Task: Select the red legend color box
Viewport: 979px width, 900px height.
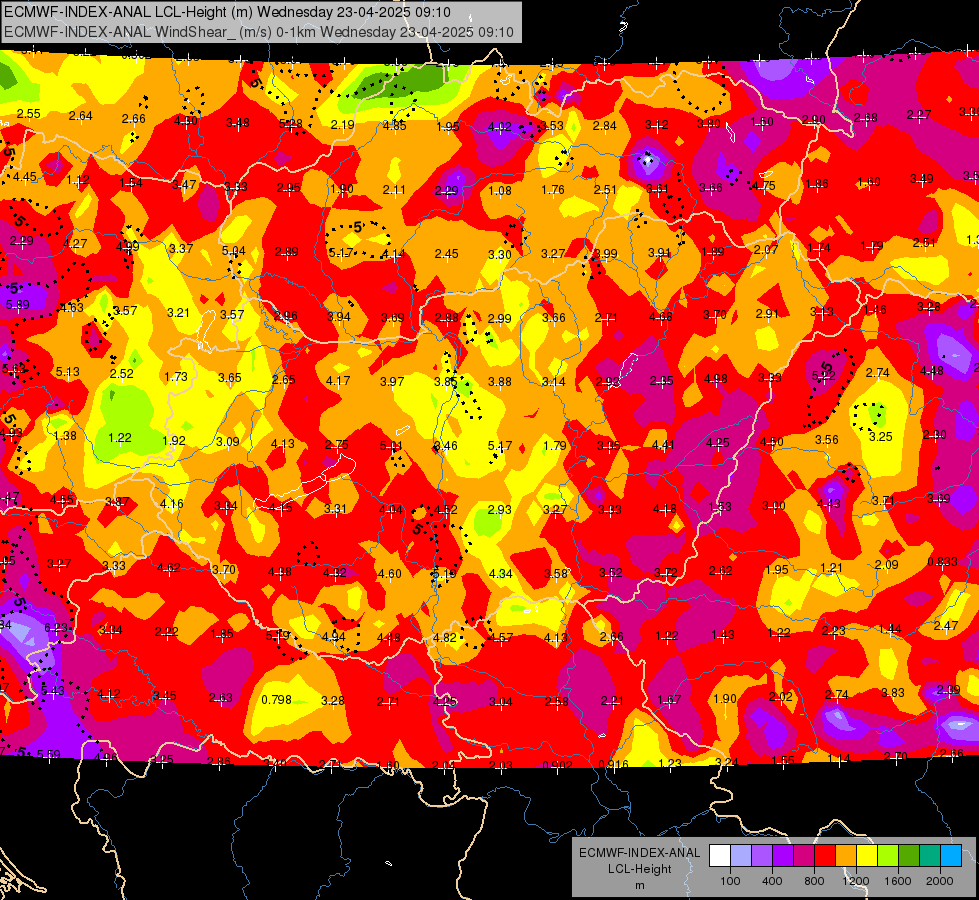Action: point(825,855)
